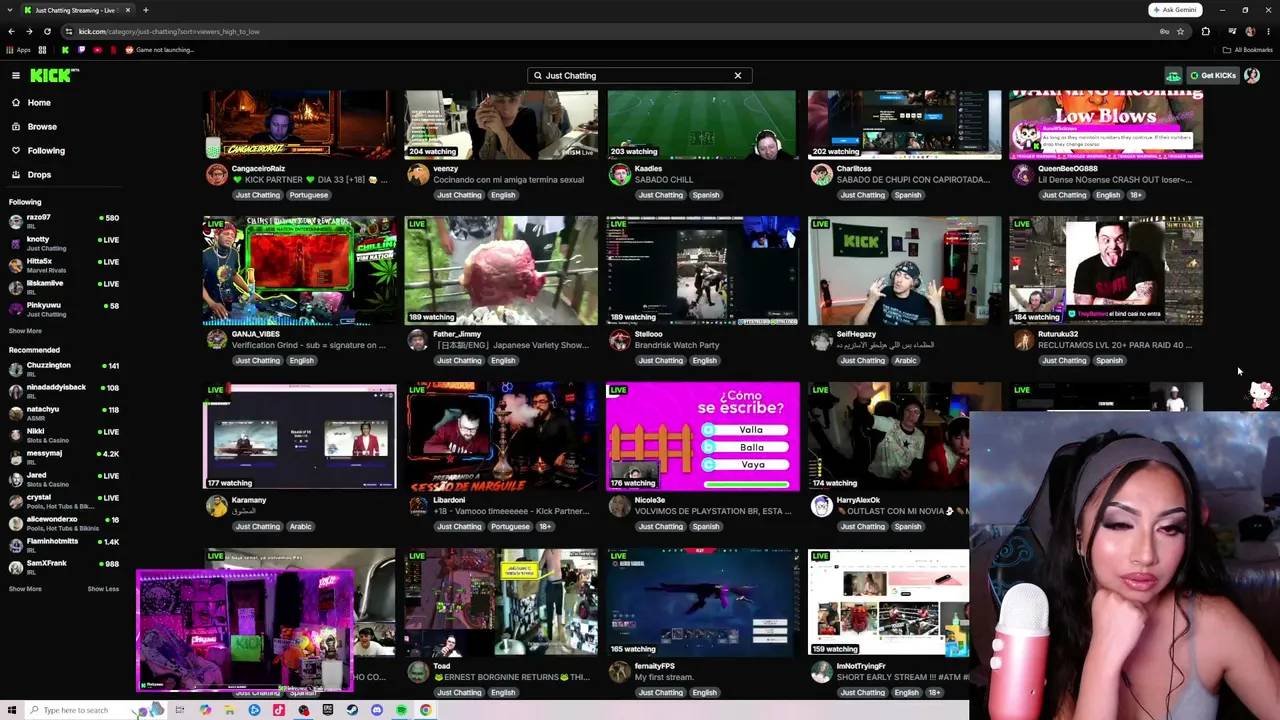The image size is (1280, 720).
Task: Open GANJA_VIBES stream thumbnail
Action: (x=299, y=271)
